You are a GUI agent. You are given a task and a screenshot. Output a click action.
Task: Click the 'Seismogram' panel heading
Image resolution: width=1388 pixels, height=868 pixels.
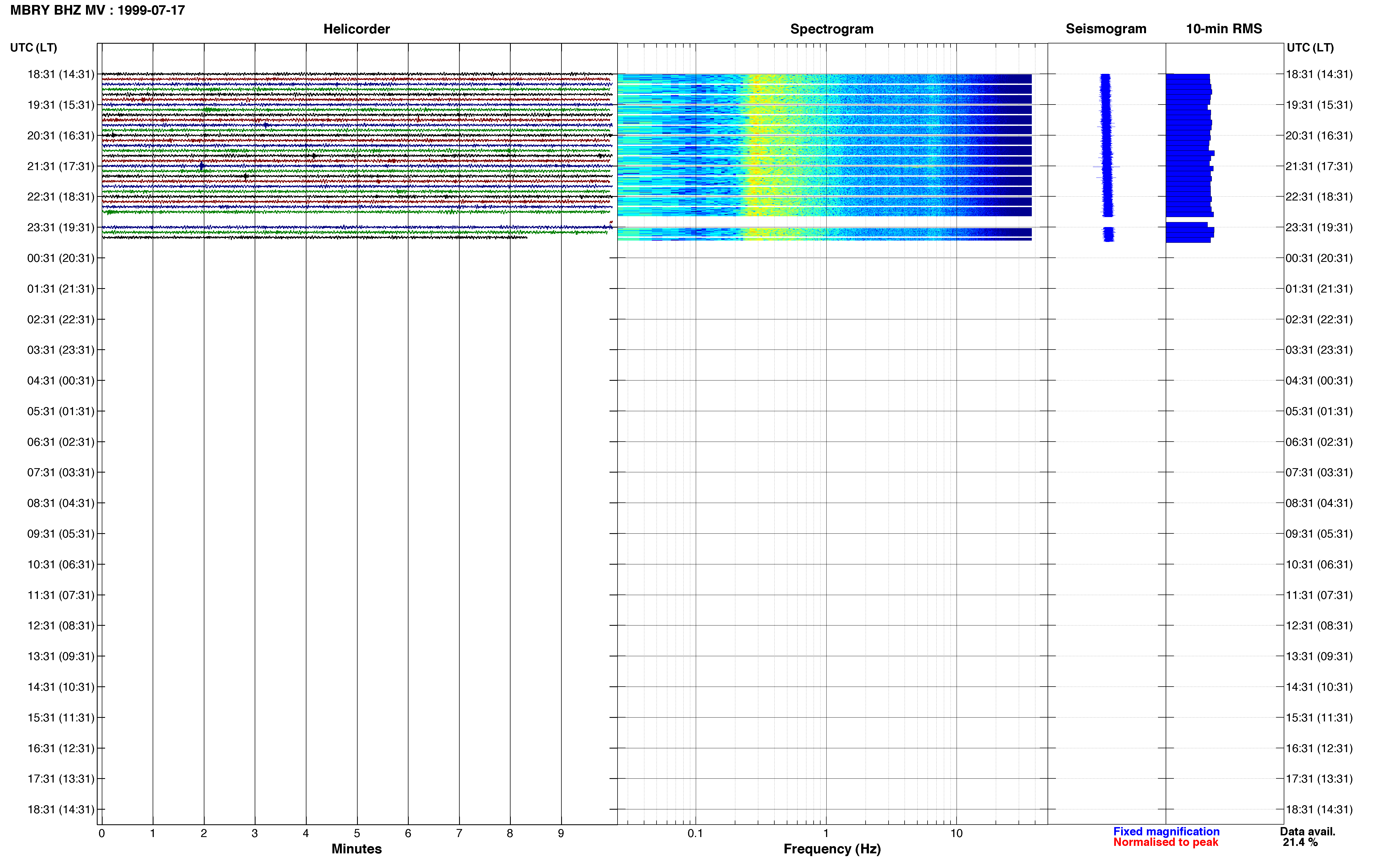coord(1106,29)
